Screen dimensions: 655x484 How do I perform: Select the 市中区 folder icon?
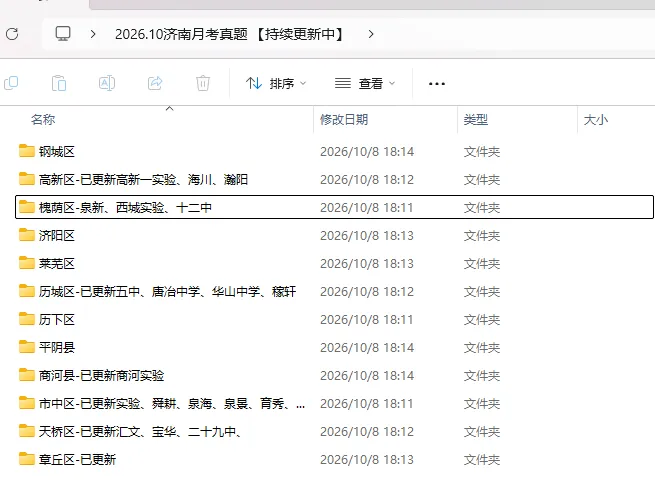pyautogui.click(x=27, y=403)
